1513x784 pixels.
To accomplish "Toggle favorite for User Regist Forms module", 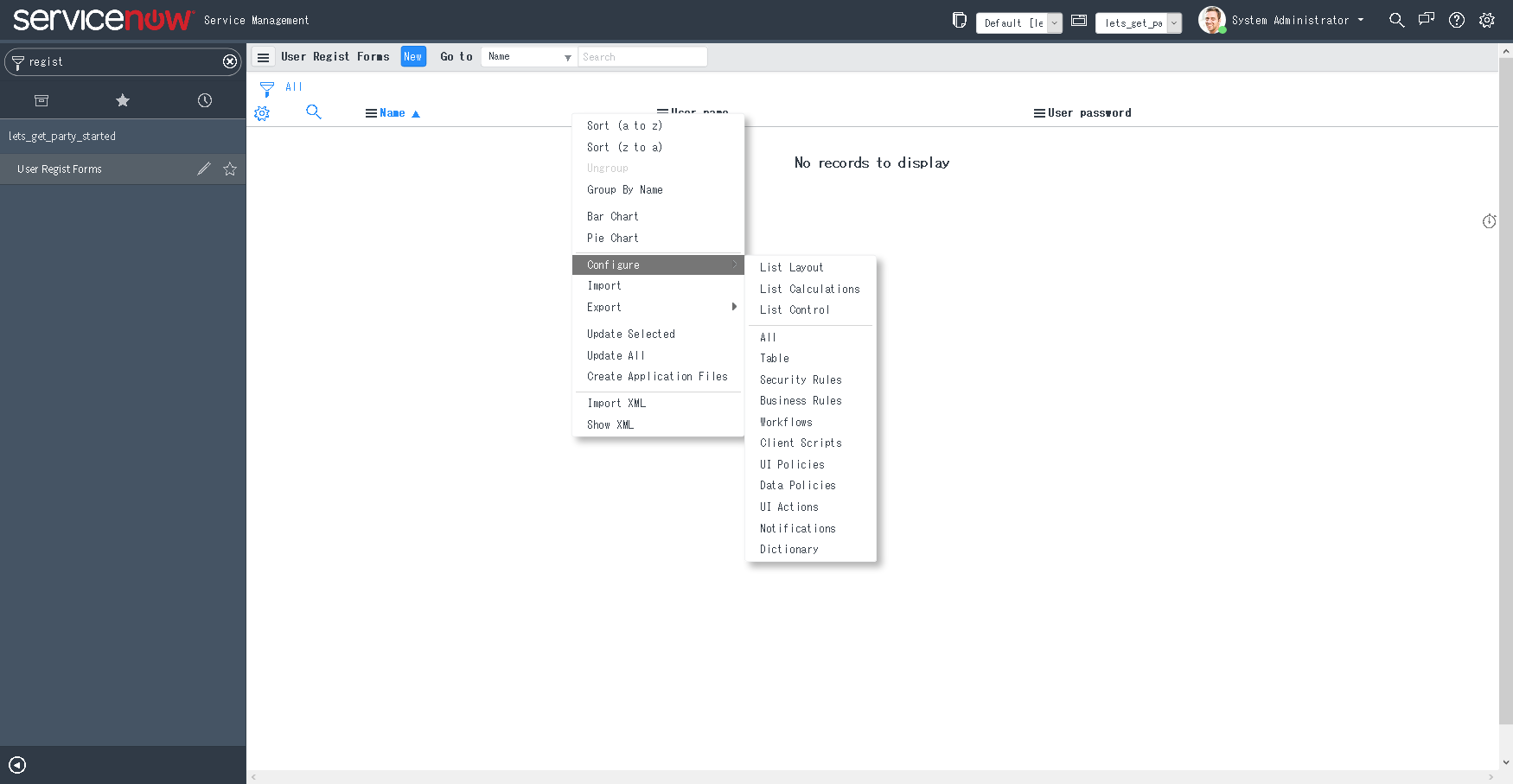I will click(229, 169).
